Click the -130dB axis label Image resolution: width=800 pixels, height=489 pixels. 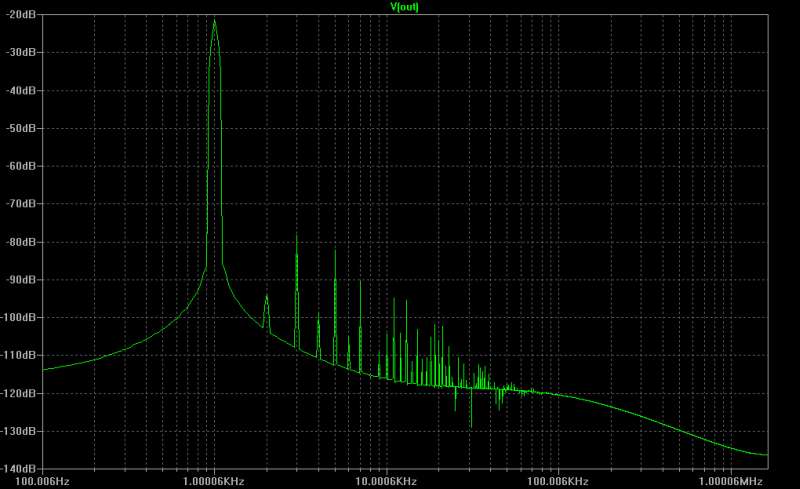[19, 431]
